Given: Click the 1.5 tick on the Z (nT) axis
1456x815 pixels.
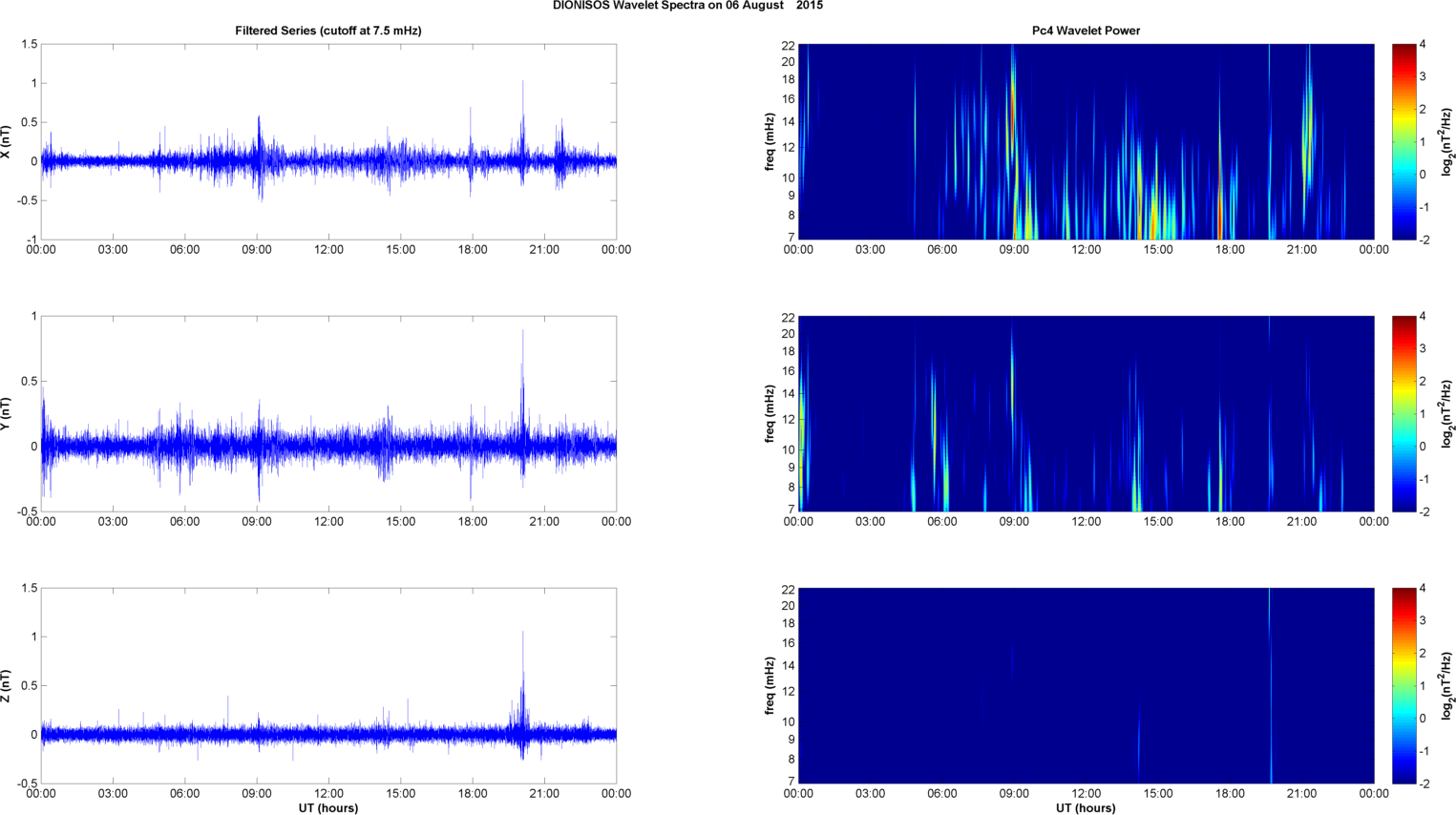Looking at the screenshot, I should tap(29, 588).
